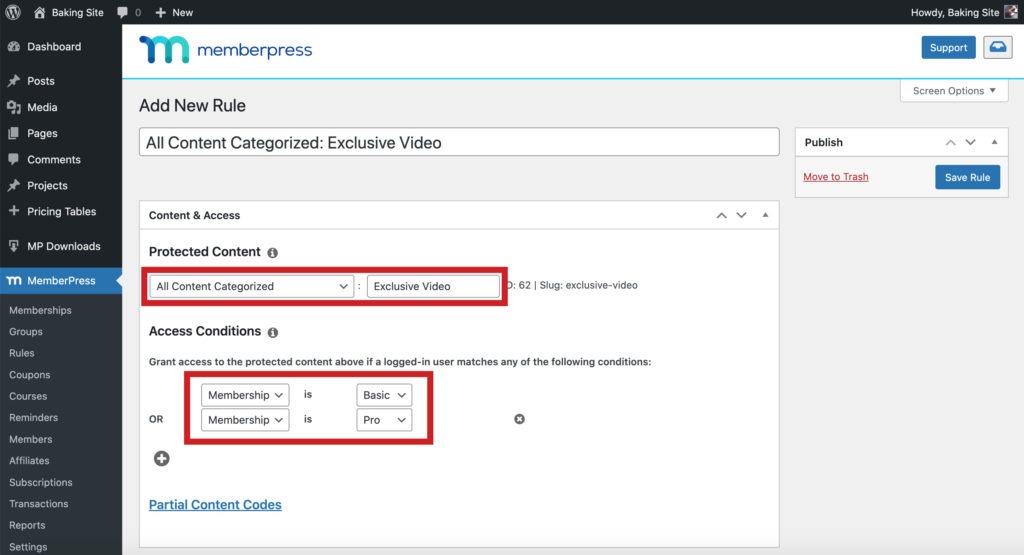Image resolution: width=1024 pixels, height=555 pixels.
Task: Click the Pages icon in sidebar
Action: [x=13, y=133]
